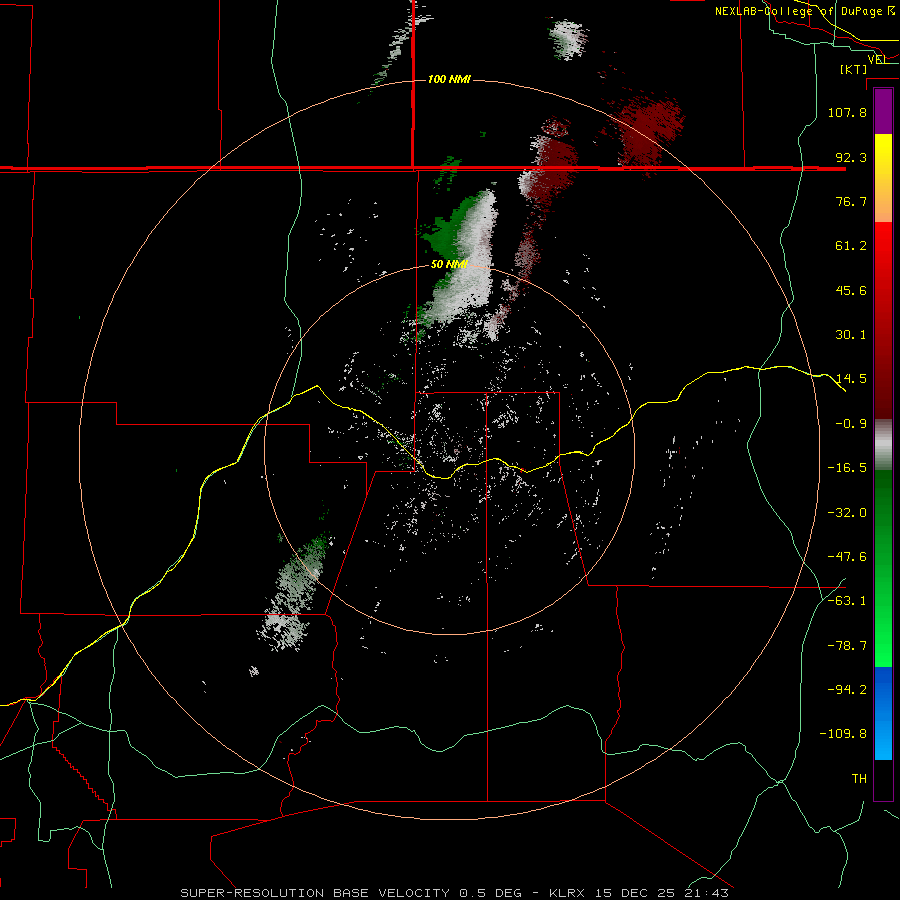This screenshot has height=900, width=900.
Task: Click the -16.5 value on velocity scale
Action: coord(847,468)
